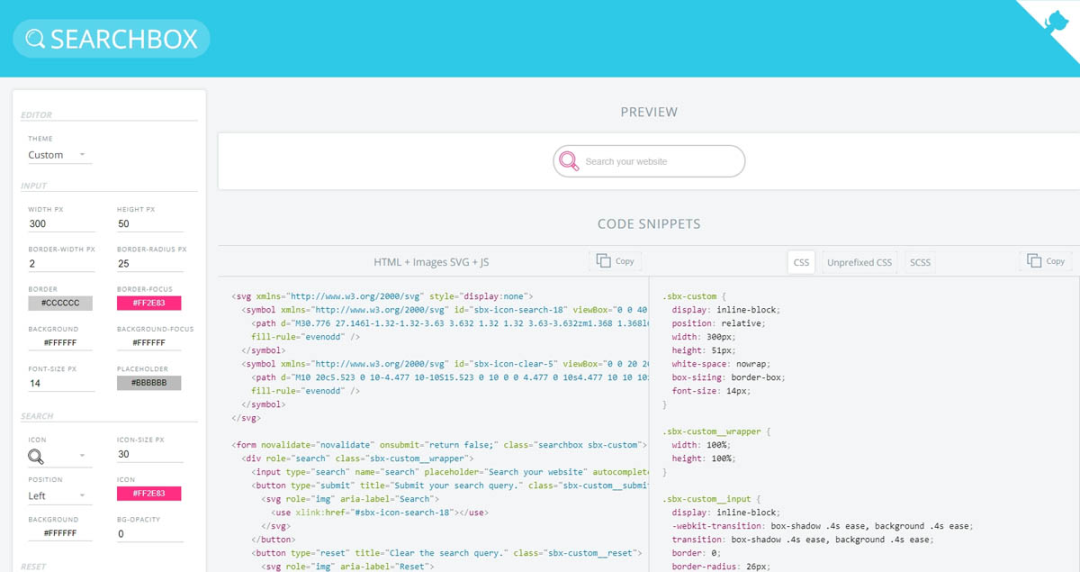Screen dimensions: 1080x572
Task: Pick the border color #CCCCCC swatch
Action: point(60,303)
